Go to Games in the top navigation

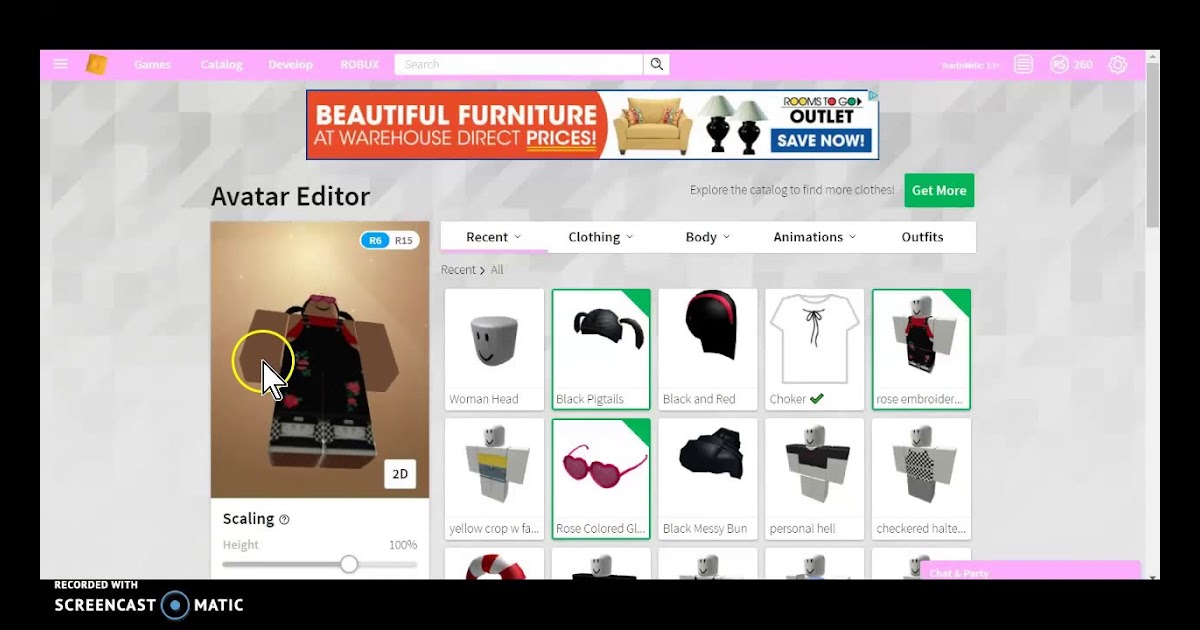point(152,64)
